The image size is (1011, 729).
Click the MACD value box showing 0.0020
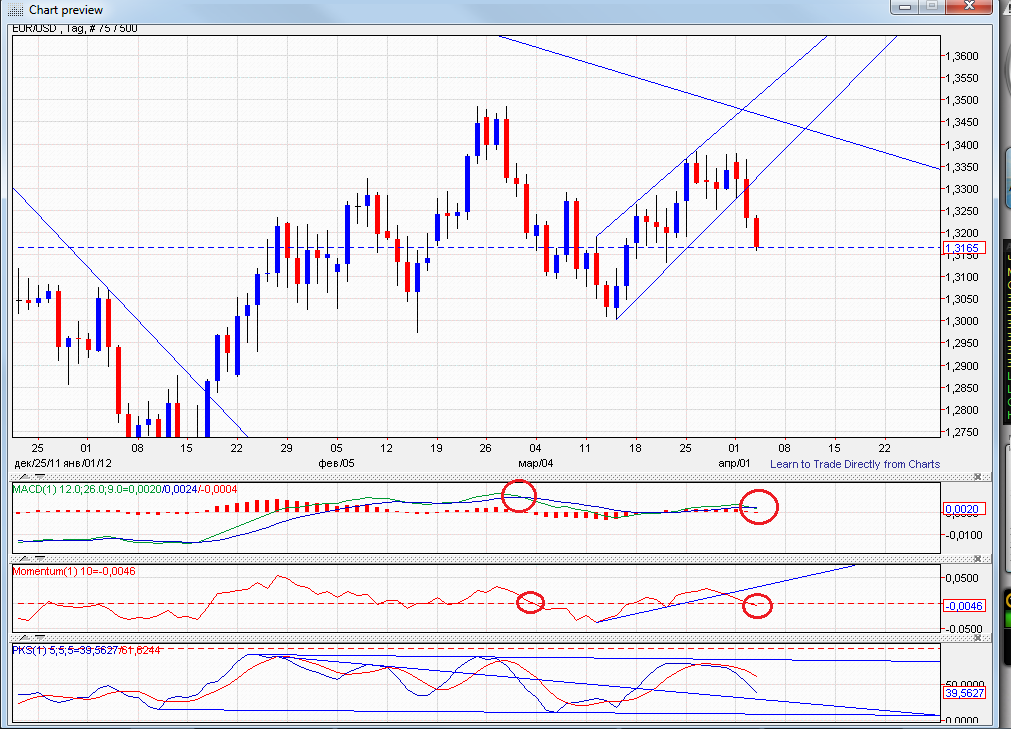pyautogui.click(x=963, y=508)
